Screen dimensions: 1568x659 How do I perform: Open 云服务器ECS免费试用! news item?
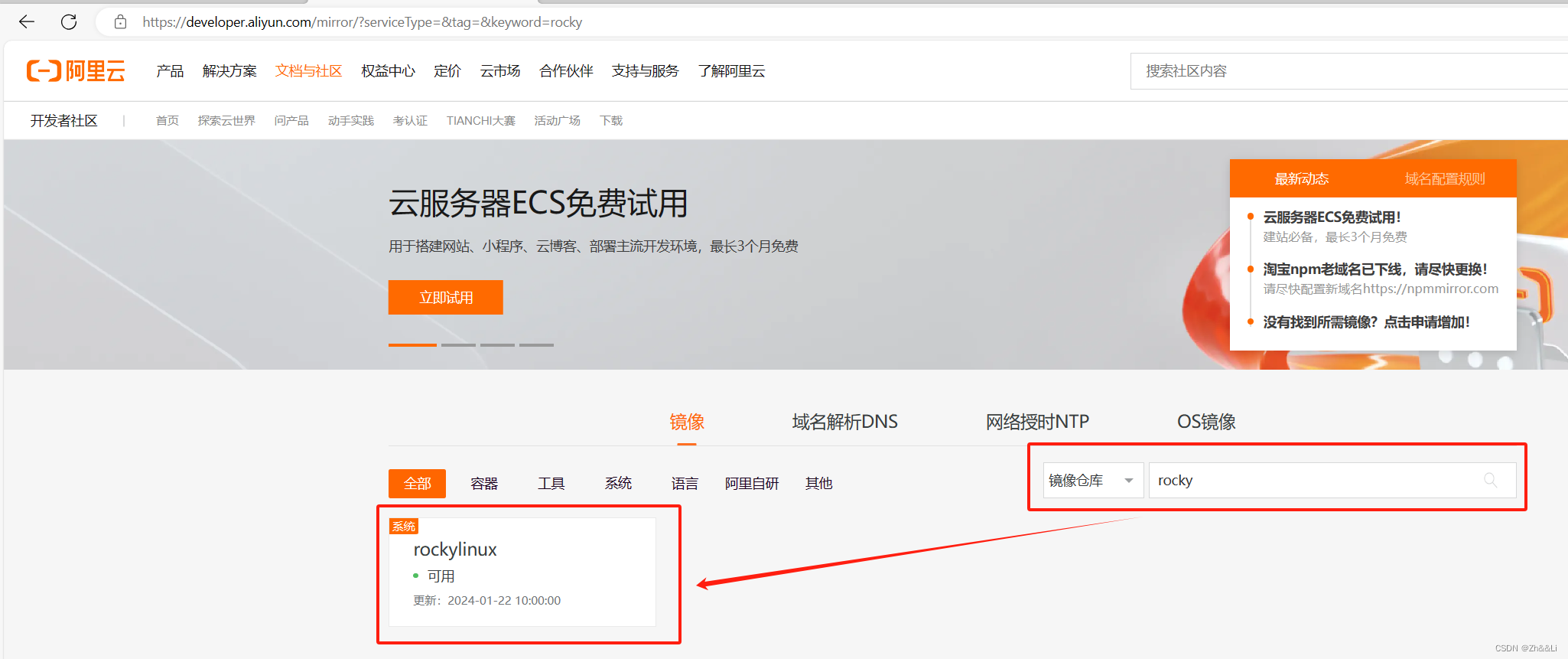click(1332, 217)
